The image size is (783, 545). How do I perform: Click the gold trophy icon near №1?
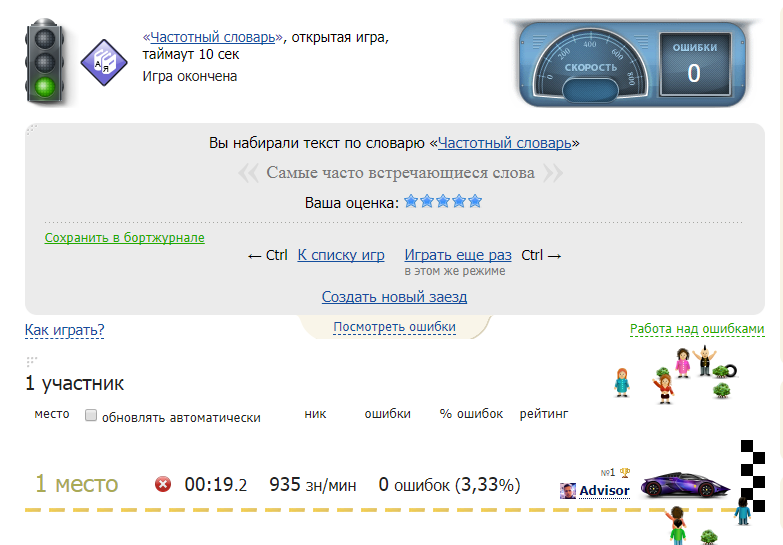click(x=625, y=472)
